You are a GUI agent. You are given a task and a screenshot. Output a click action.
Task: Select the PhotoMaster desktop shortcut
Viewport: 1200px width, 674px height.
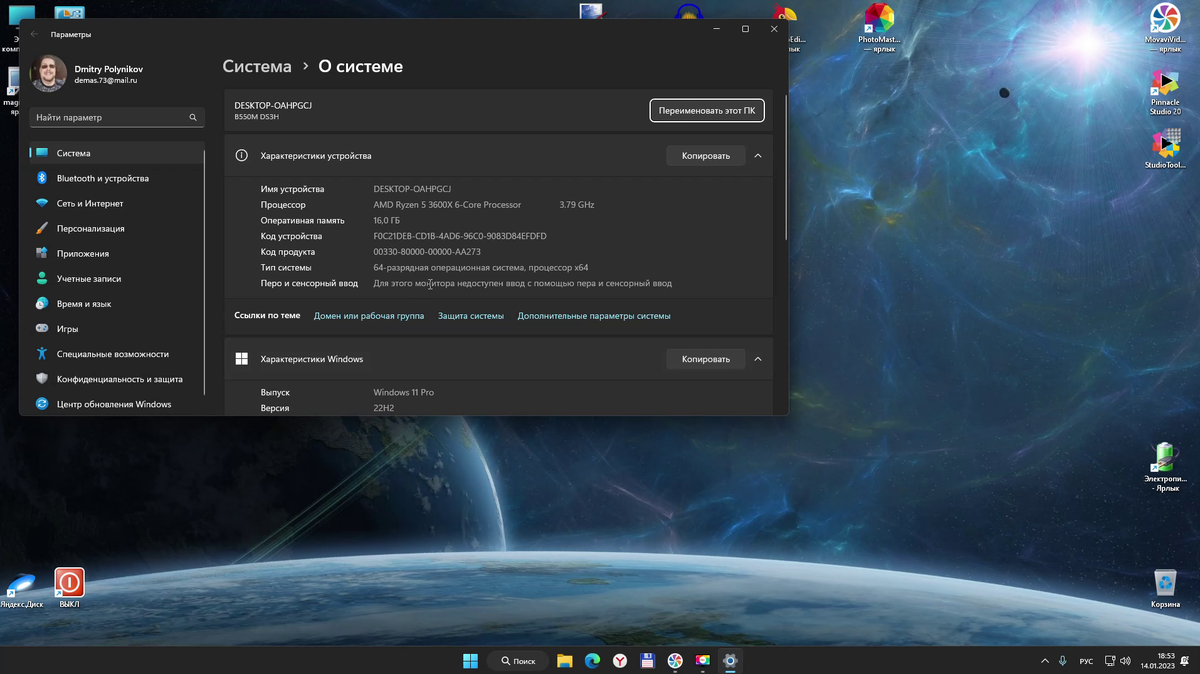tap(879, 27)
